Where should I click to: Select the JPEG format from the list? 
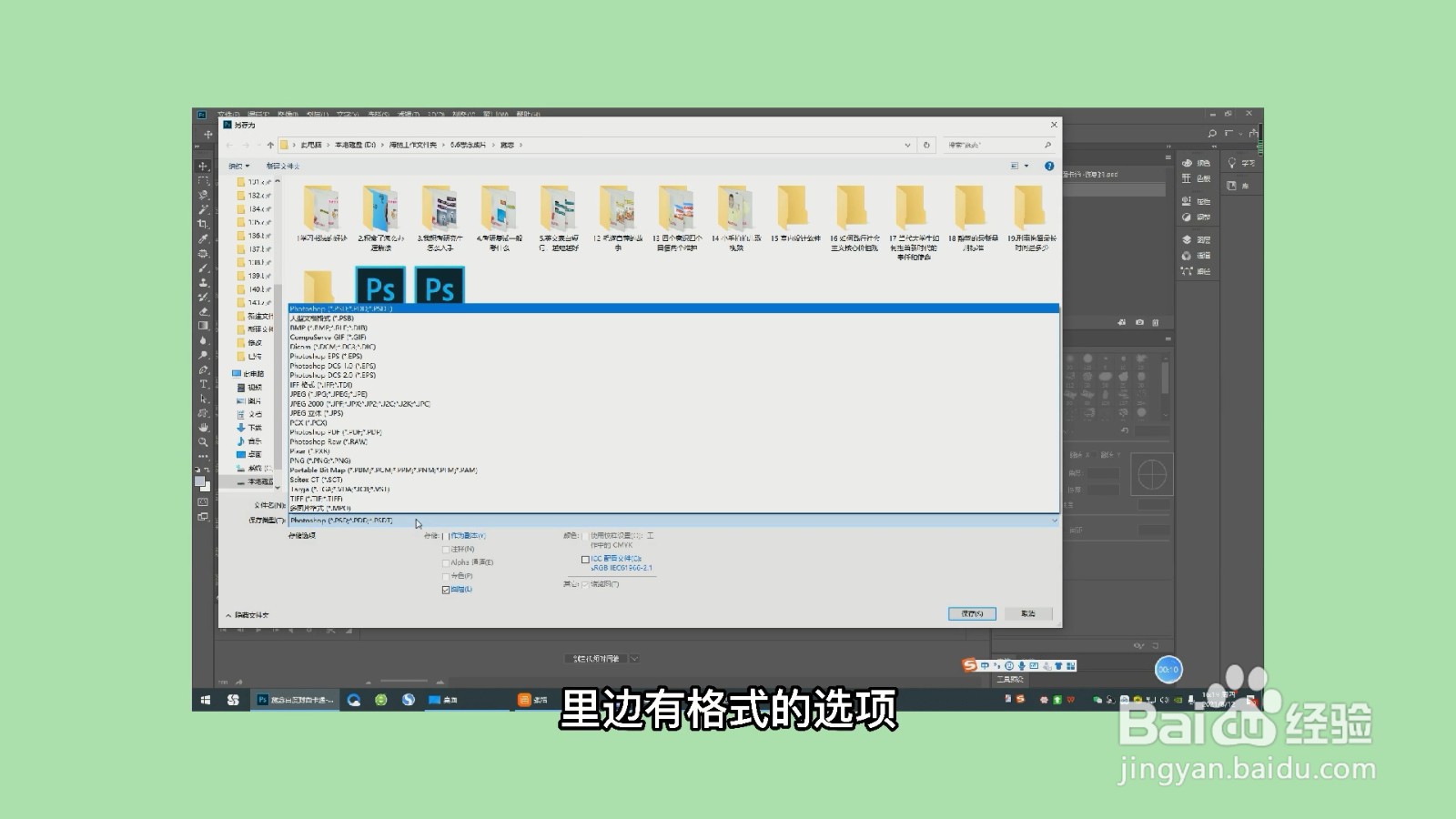tap(328, 394)
